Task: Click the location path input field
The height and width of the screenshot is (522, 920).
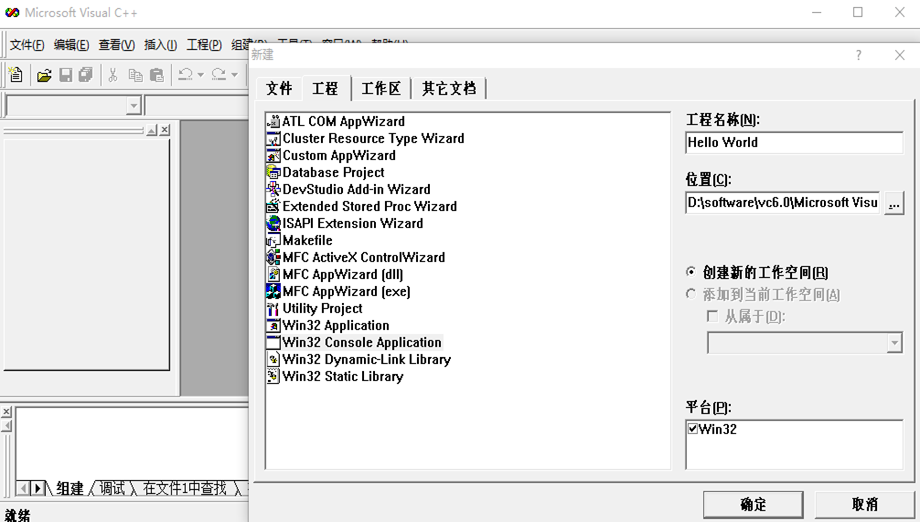Action: tap(782, 203)
